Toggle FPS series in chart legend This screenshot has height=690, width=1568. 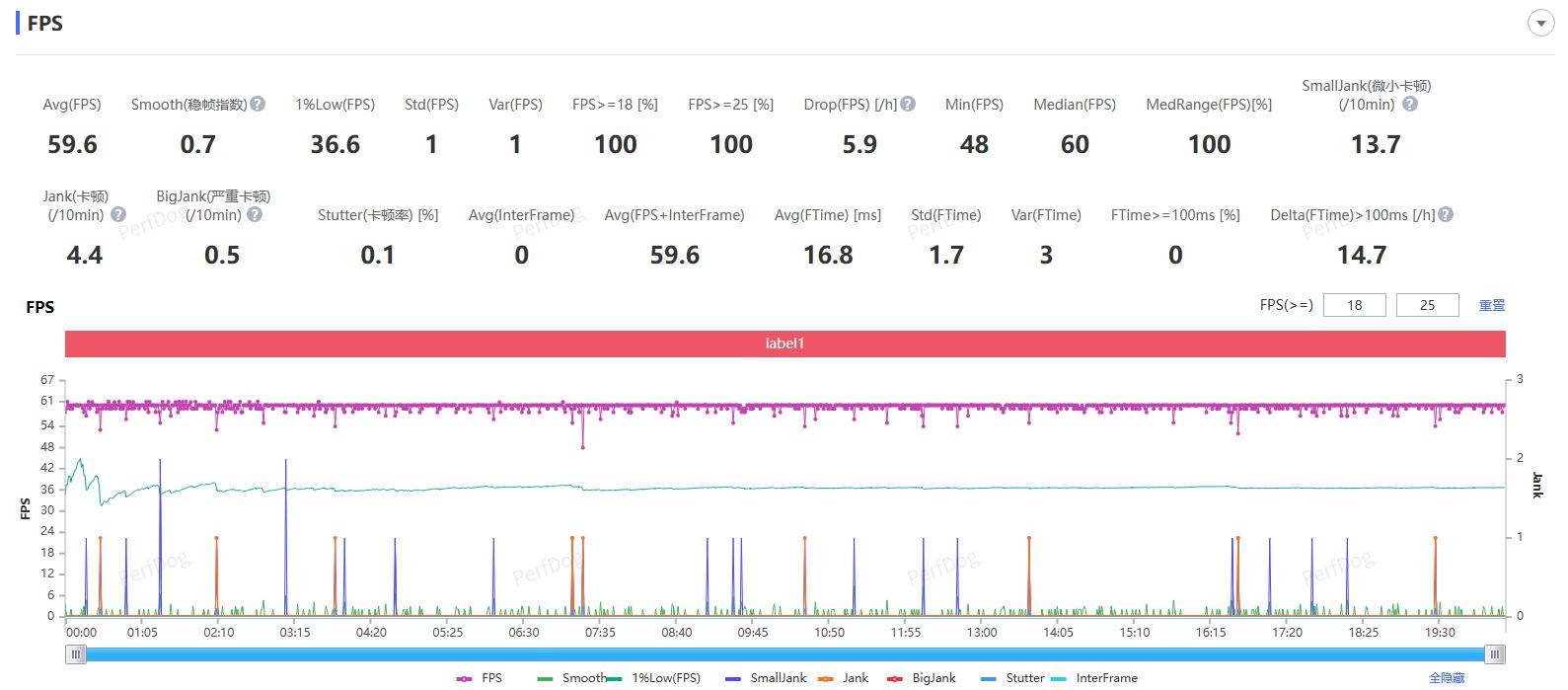(480, 678)
